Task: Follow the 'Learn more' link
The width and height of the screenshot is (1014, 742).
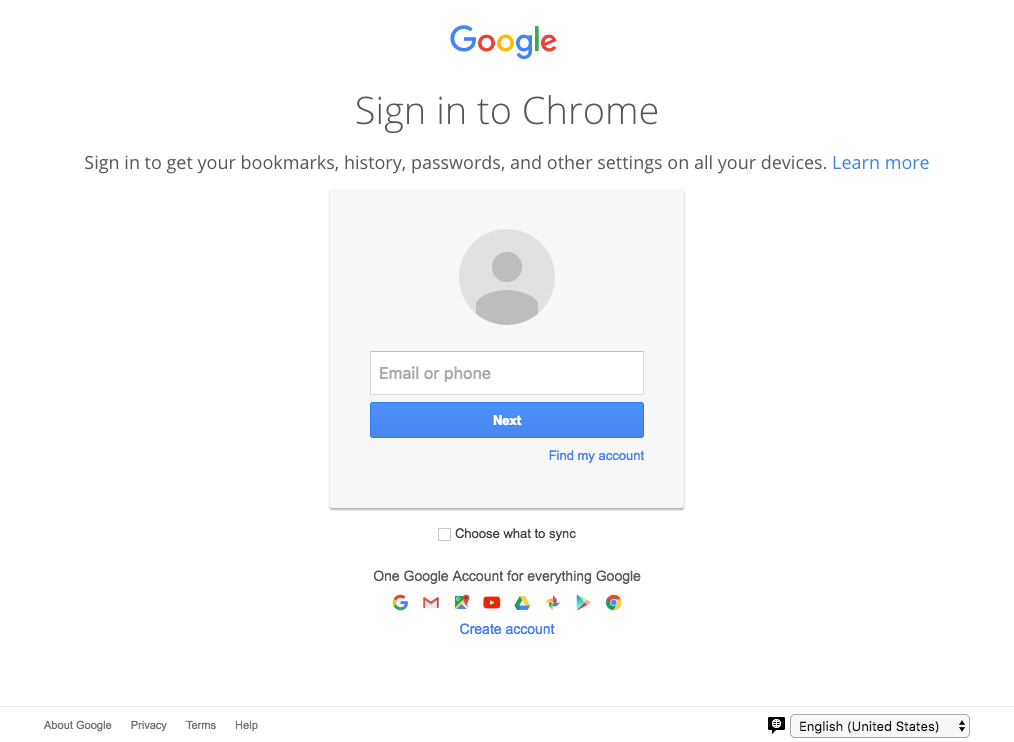Action: coord(880,163)
